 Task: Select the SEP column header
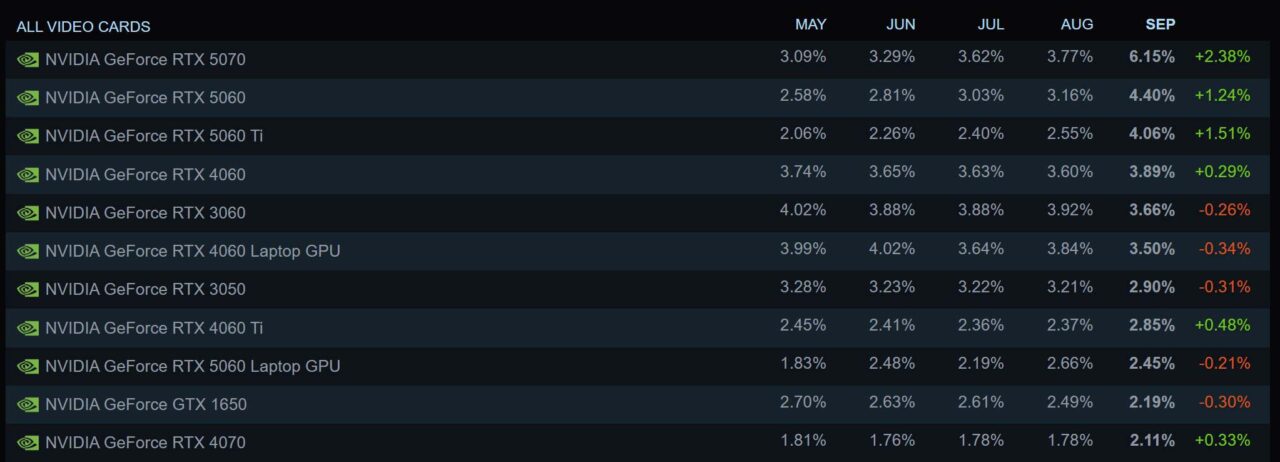point(1160,24)
